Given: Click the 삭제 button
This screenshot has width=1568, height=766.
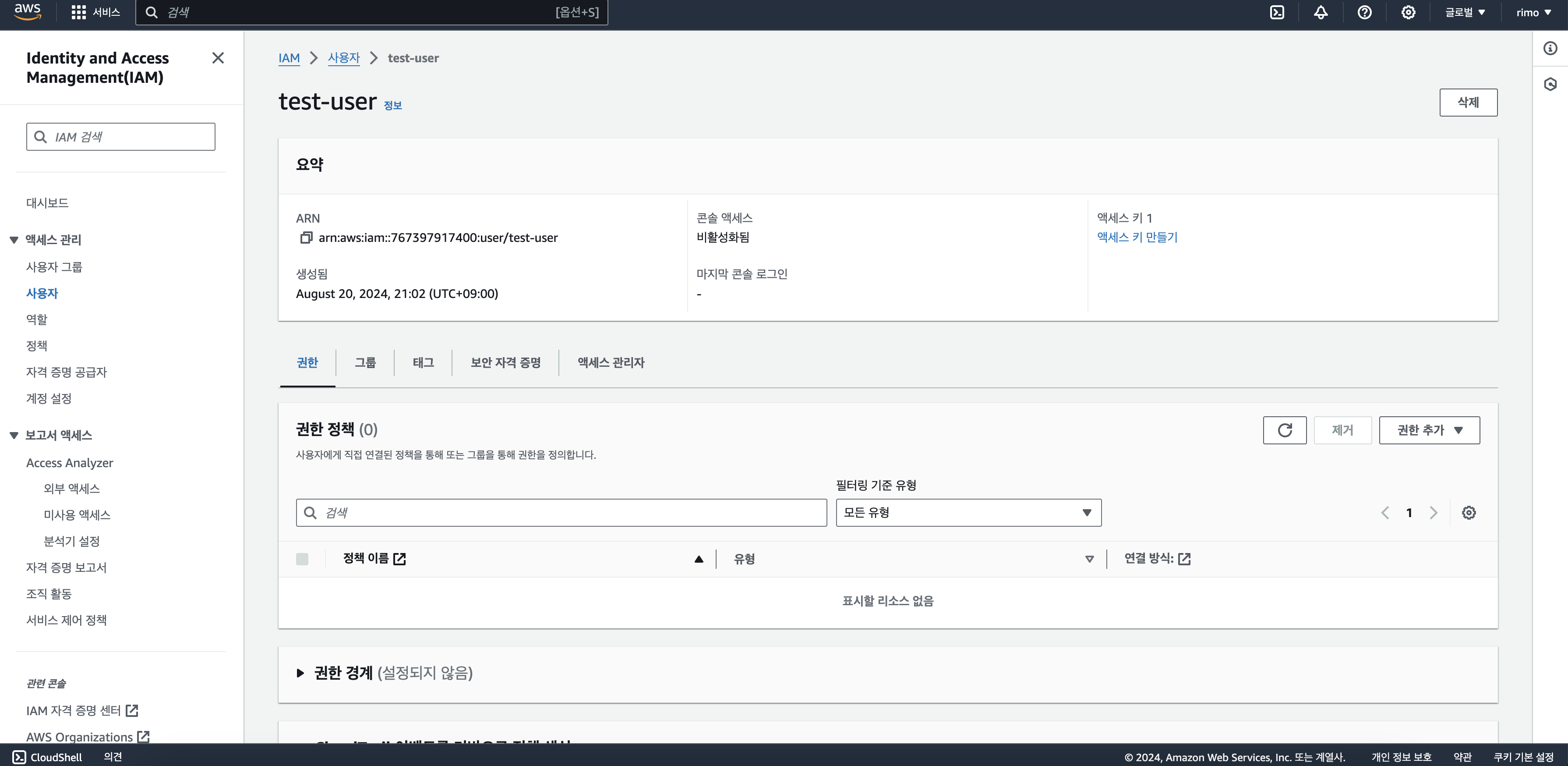Looking at the screenshot, I should 1468,102.
